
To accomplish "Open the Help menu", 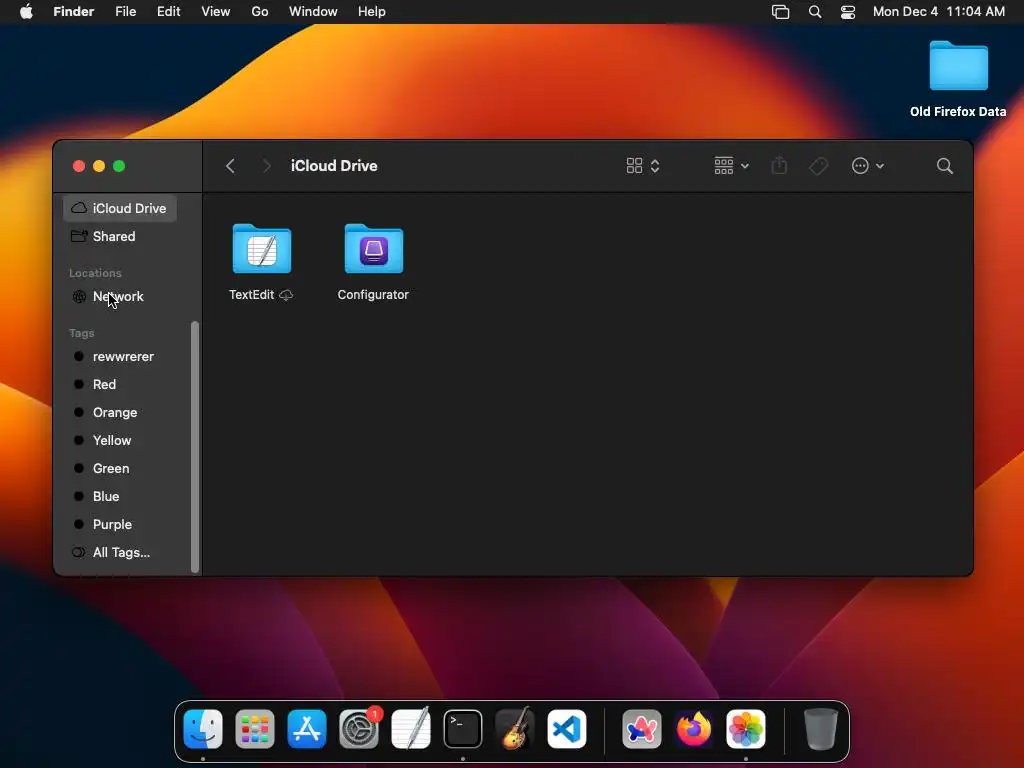I will point(372,12).
